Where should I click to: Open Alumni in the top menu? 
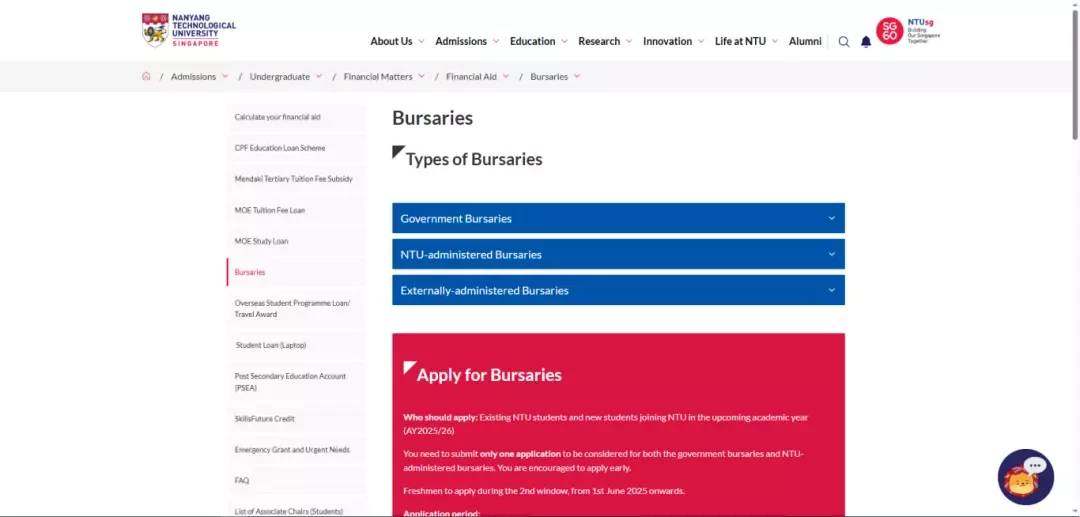pyautogui.click(x=805, y=41)
